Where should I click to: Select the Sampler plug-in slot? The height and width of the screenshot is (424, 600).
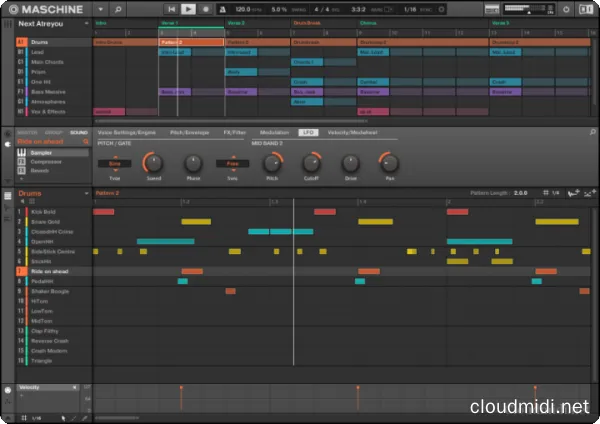[53, 153]
